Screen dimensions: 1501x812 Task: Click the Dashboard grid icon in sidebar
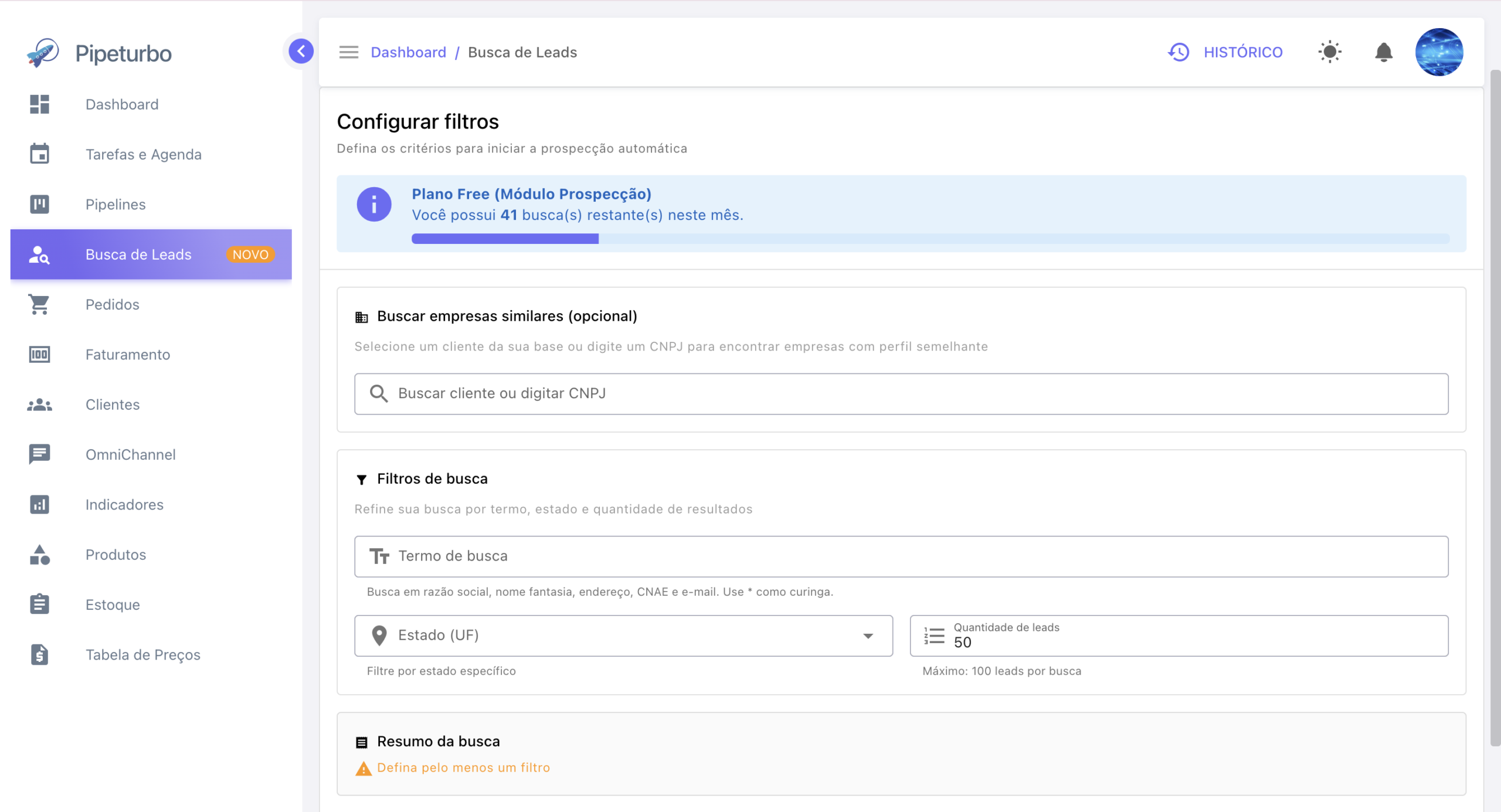(x=39, y=104)
